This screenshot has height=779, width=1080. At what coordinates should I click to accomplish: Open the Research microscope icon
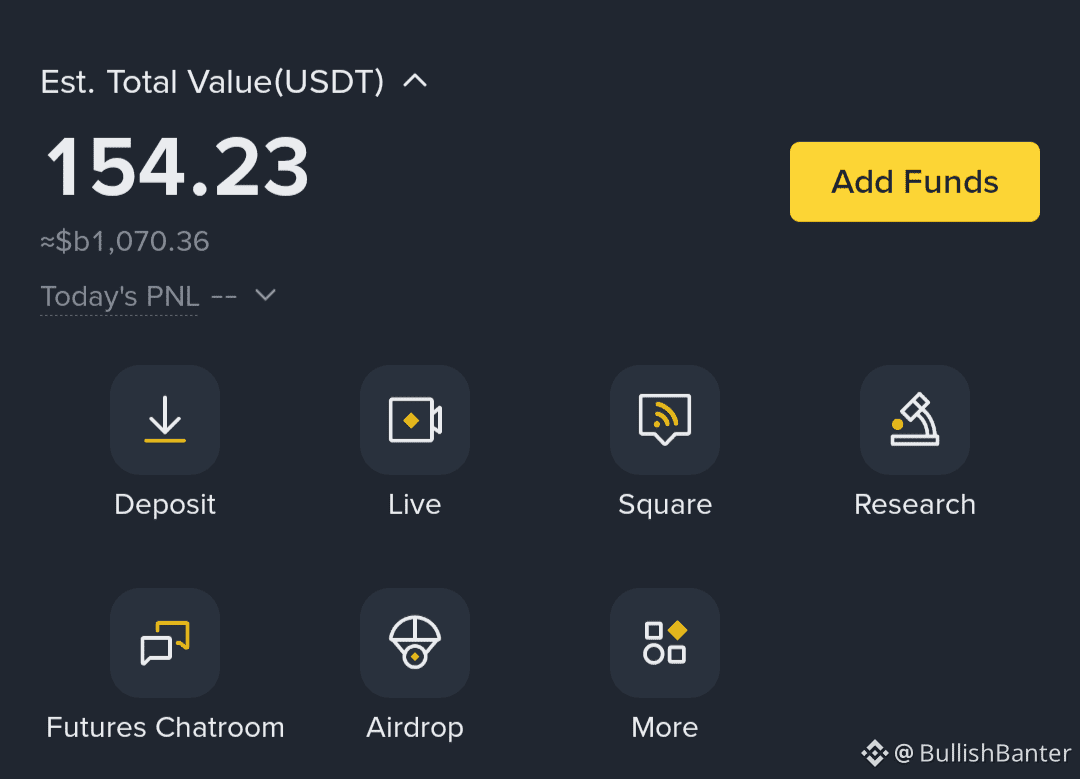tap(915, 419)
